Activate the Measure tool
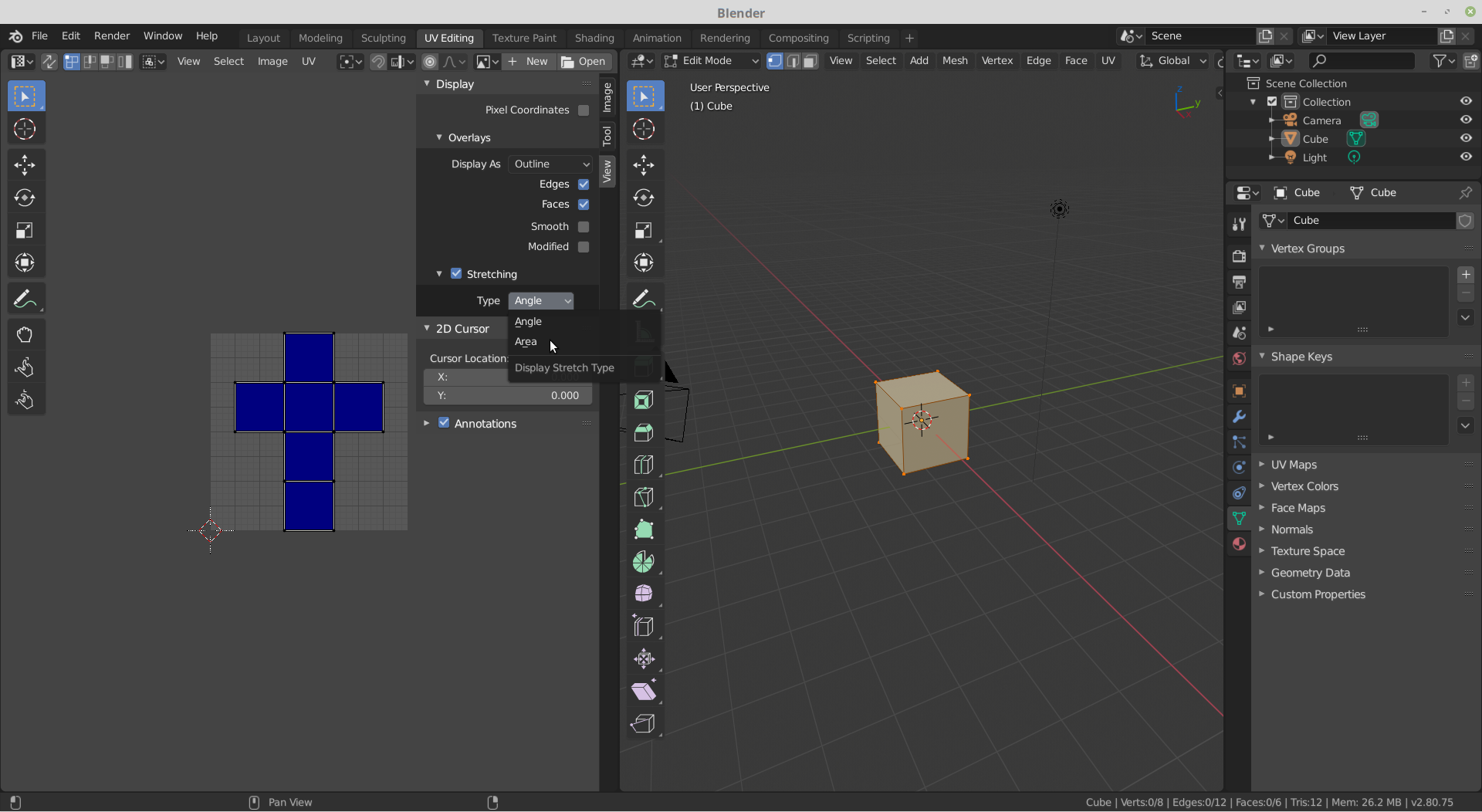This screenshot has width=1482, height=812. click(645, 331)
